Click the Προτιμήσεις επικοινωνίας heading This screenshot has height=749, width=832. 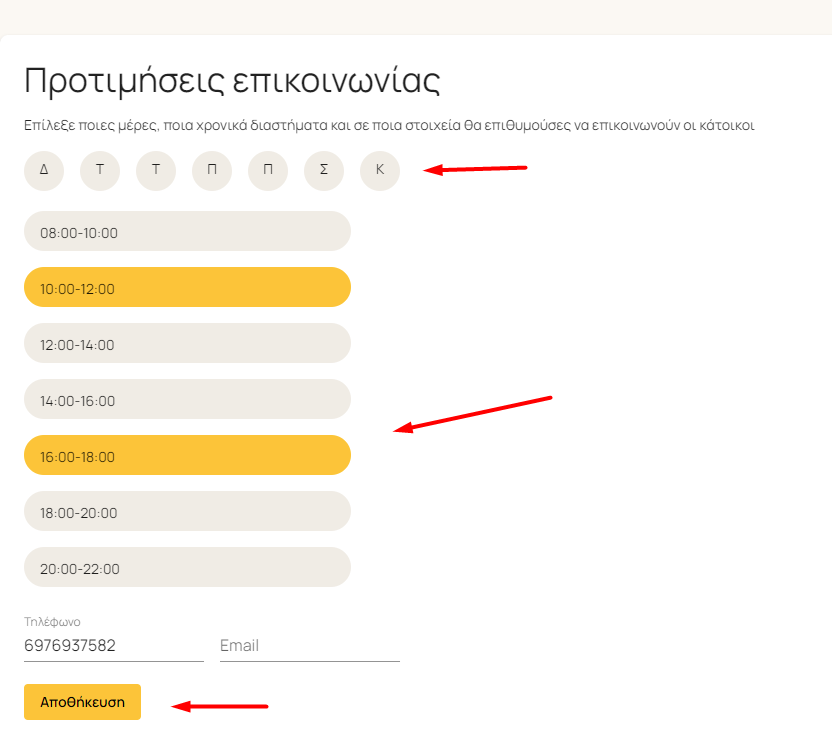tap(232, 82)
